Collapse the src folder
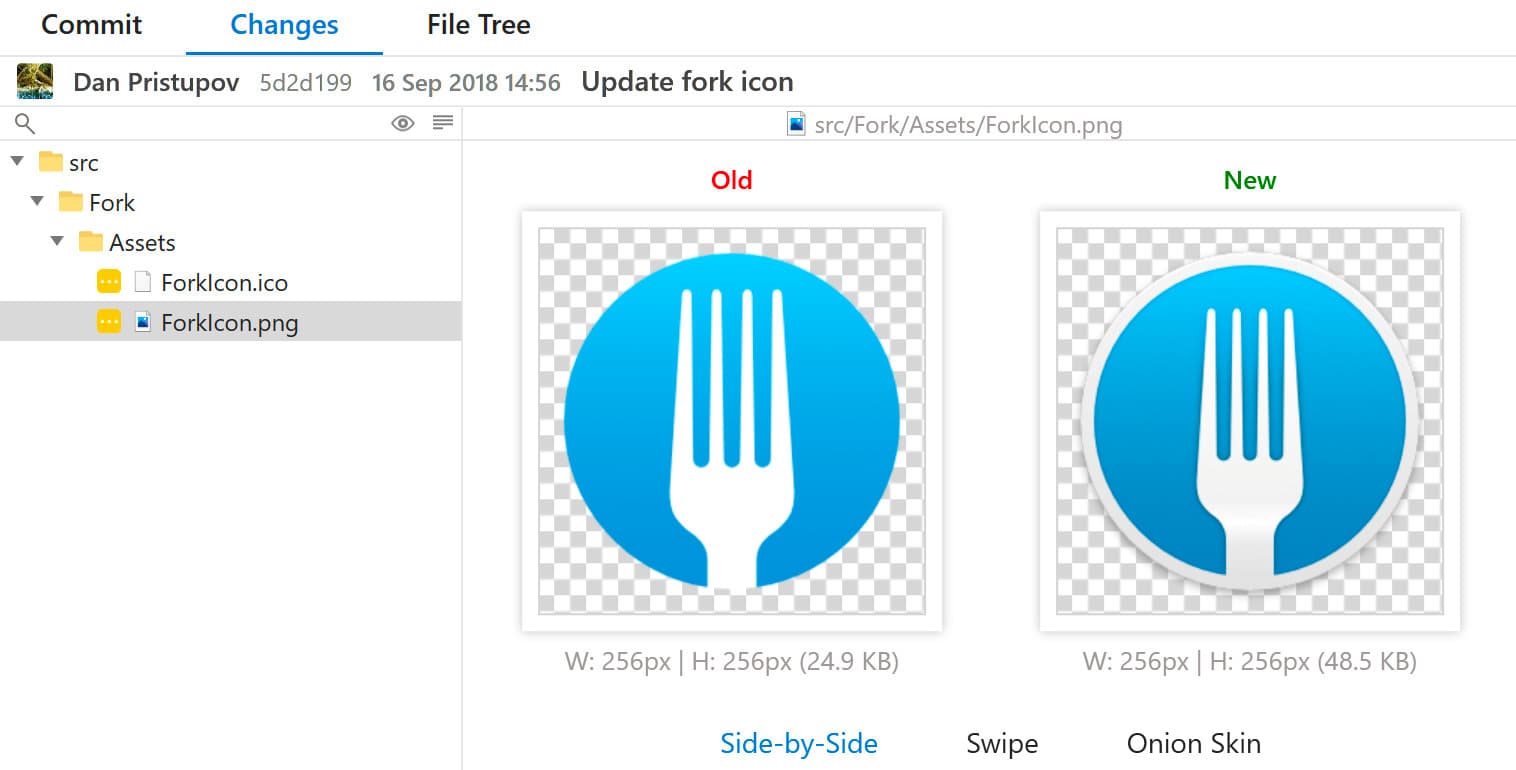The height and width of the screenshot is (770, 1516). click(16, 161)
